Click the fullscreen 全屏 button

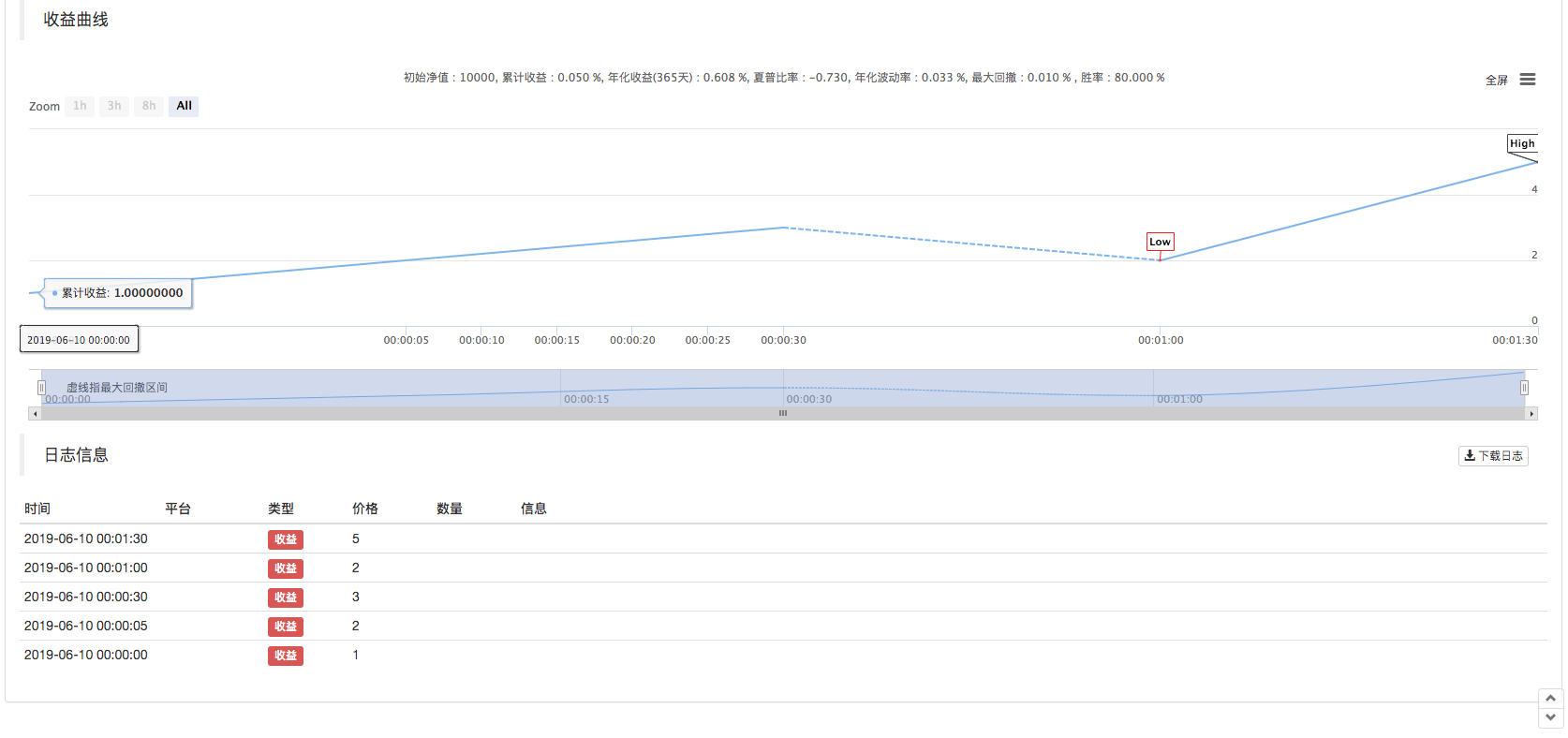coord(1496,81)
